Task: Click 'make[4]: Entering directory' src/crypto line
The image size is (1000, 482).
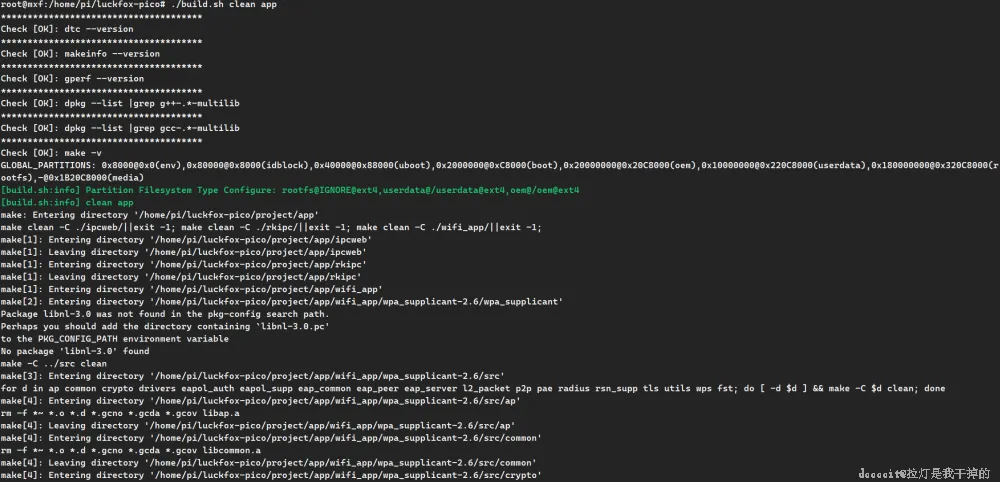Action: click(271, 475)
